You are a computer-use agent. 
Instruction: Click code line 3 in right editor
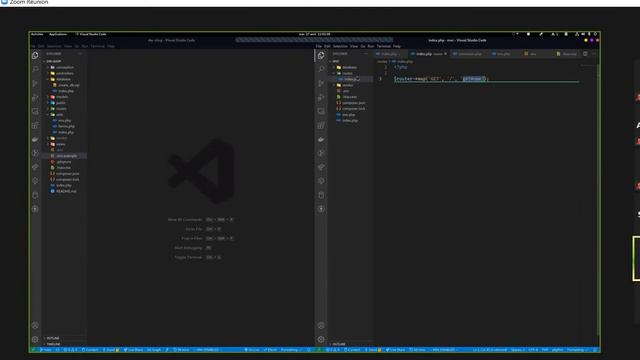[441, 79]
